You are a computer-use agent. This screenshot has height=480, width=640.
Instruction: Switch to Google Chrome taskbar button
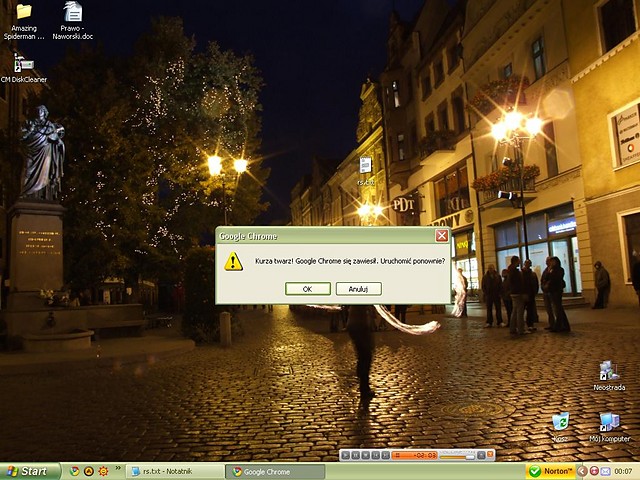coord(275,471)
